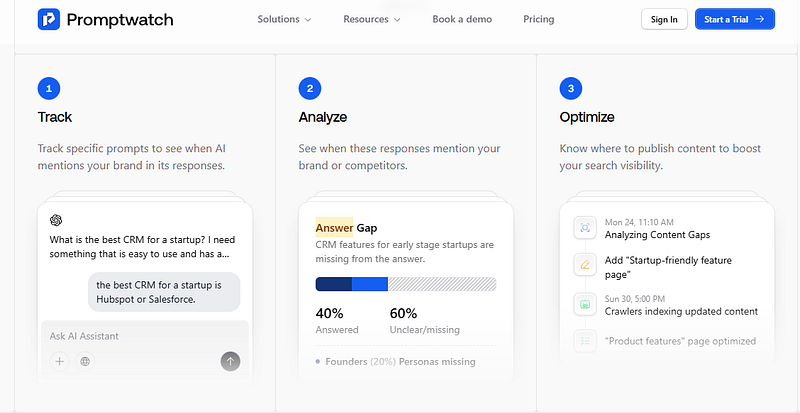Screen dimensions: 800x413
Task: Click Sun 30, 5:00 PM timestamp
Action: (635, 299)
